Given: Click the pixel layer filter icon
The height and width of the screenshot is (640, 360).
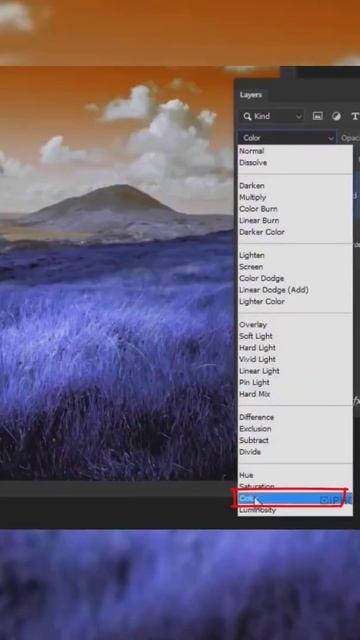Looking at the screenshot, I should pos(318,116).
